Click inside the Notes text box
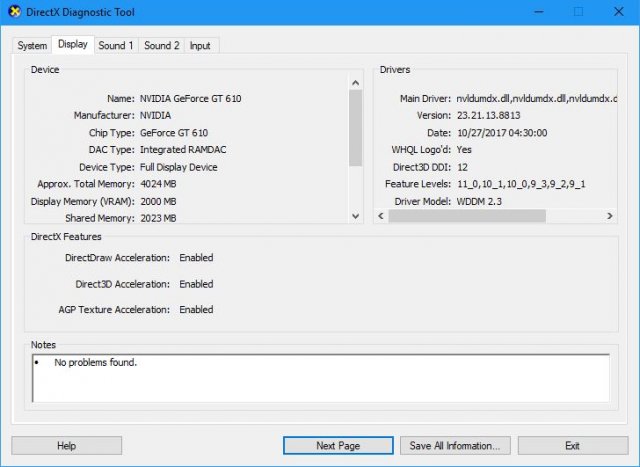 click(320, 378)
